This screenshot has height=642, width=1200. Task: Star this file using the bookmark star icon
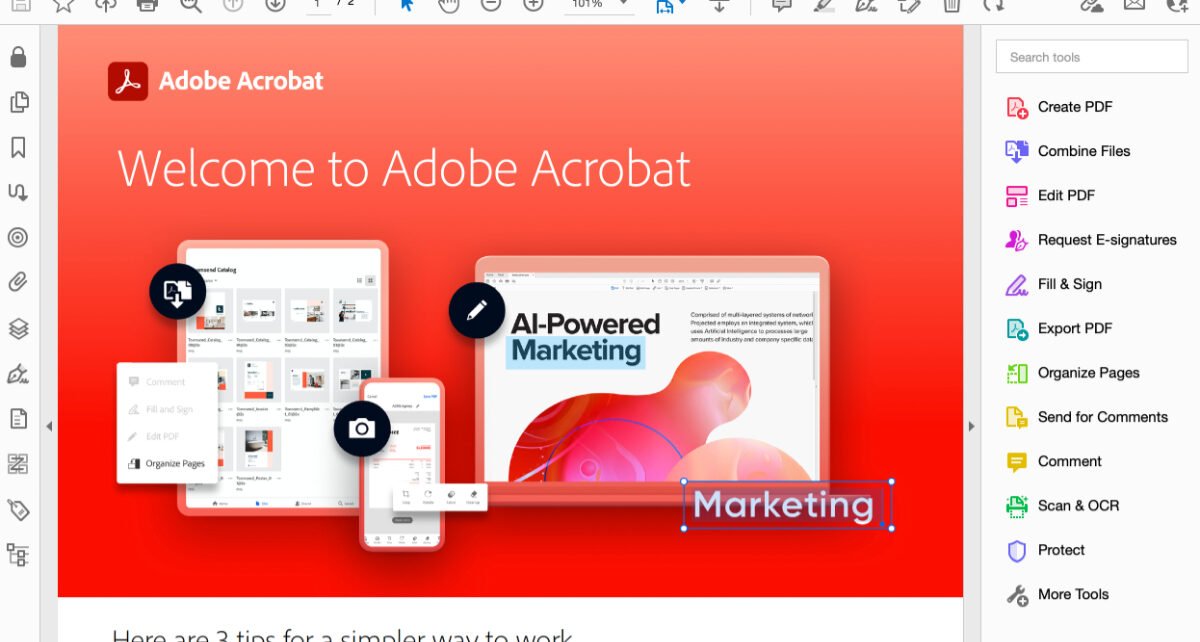tap(63, 4)
